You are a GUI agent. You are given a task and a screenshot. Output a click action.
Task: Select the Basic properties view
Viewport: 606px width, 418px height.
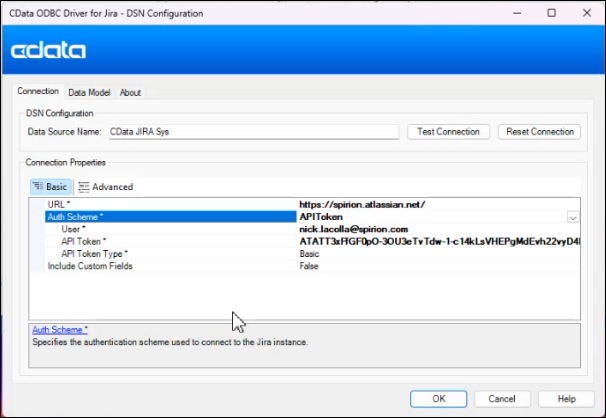[51, 187]
